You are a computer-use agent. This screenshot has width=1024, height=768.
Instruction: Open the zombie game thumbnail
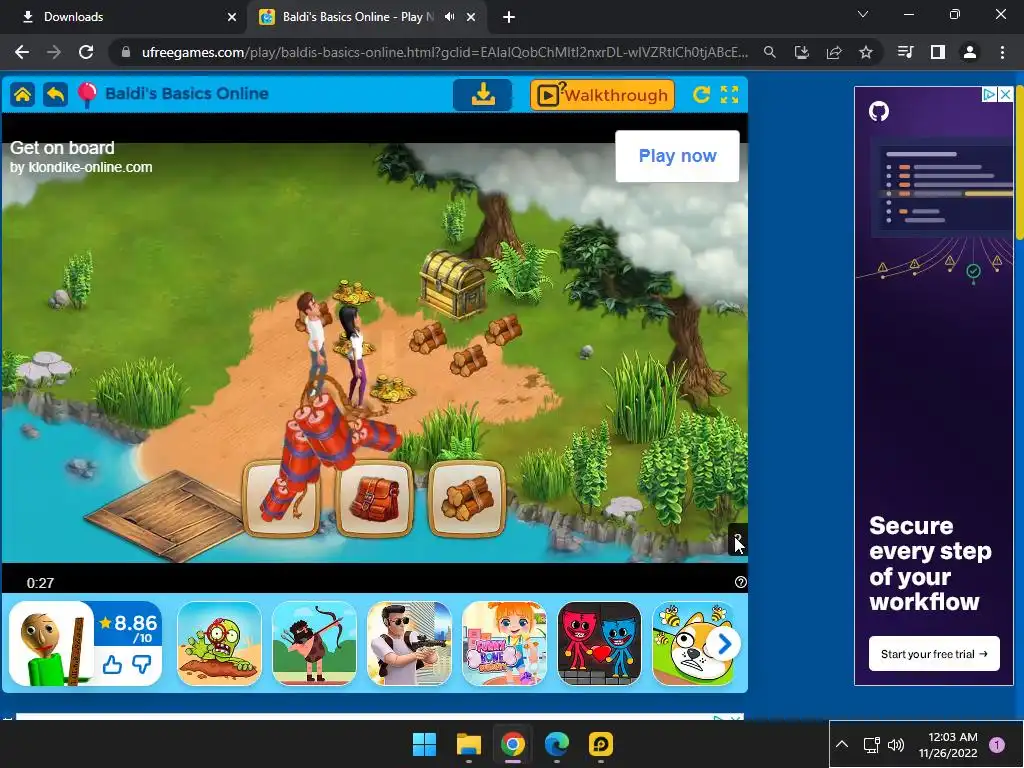pyautogui.click(x=219, y=643)
